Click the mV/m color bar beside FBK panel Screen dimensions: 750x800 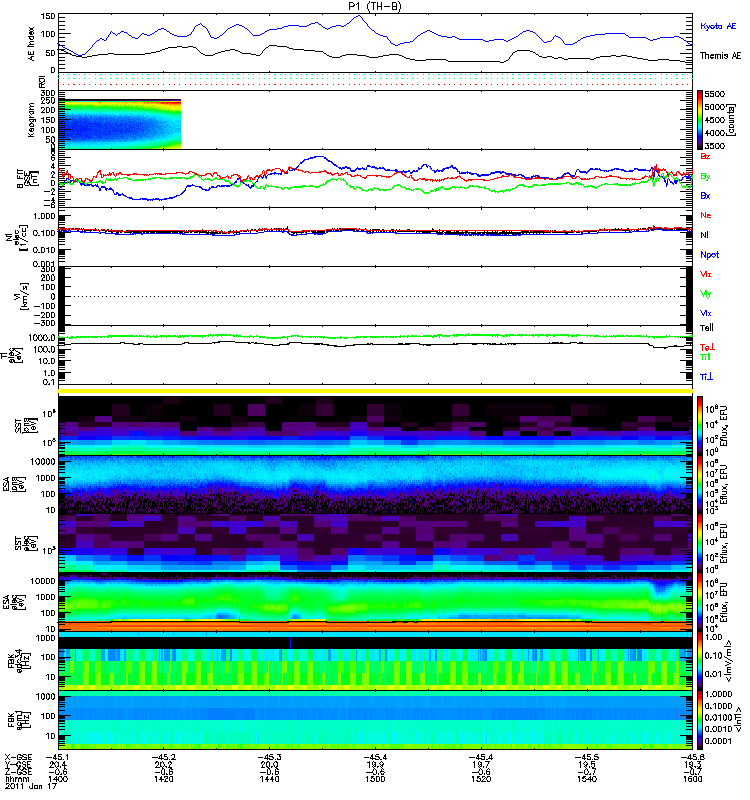[702, 662]
